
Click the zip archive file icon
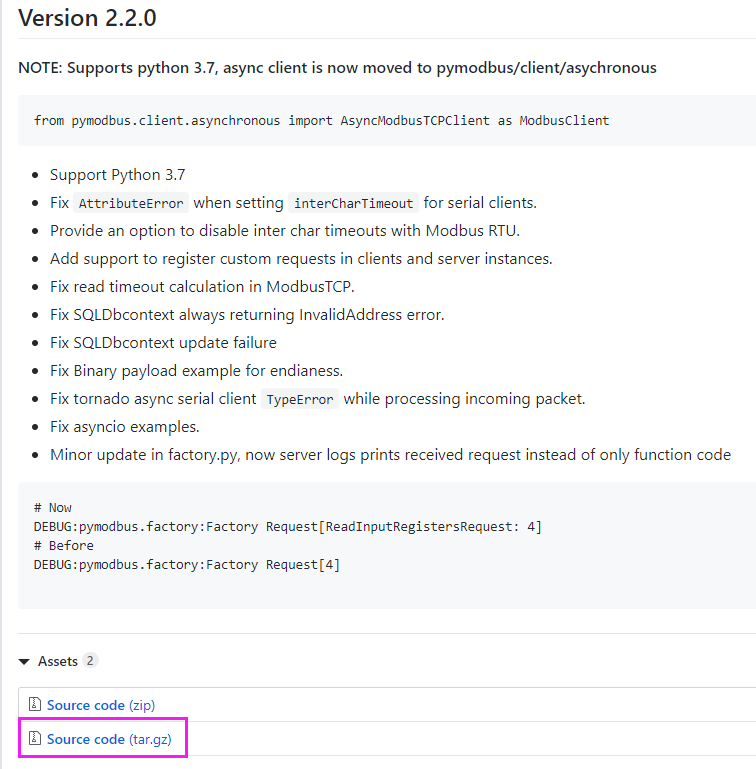(35, 705)
